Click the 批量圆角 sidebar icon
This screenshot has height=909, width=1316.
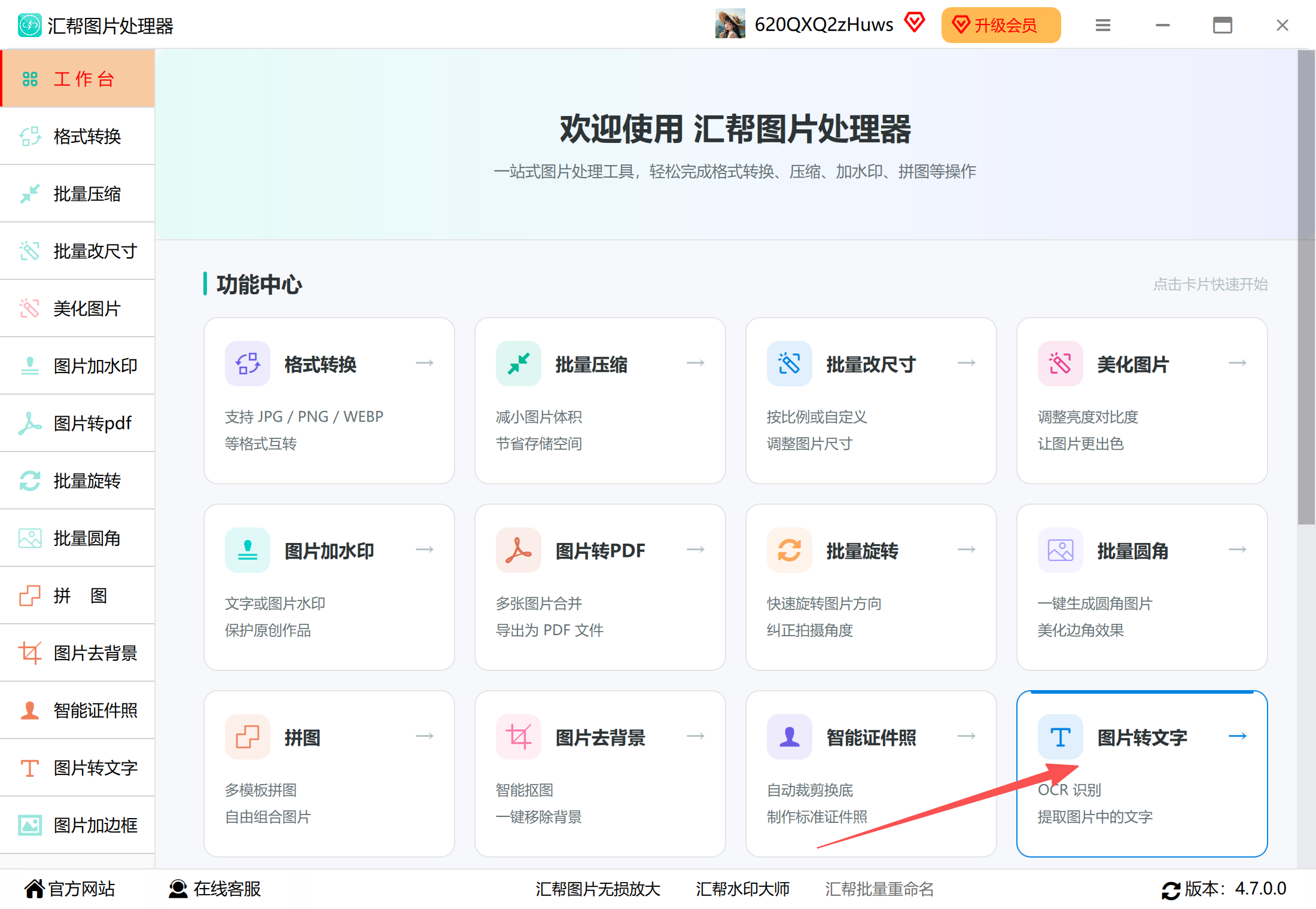point(30,538)
